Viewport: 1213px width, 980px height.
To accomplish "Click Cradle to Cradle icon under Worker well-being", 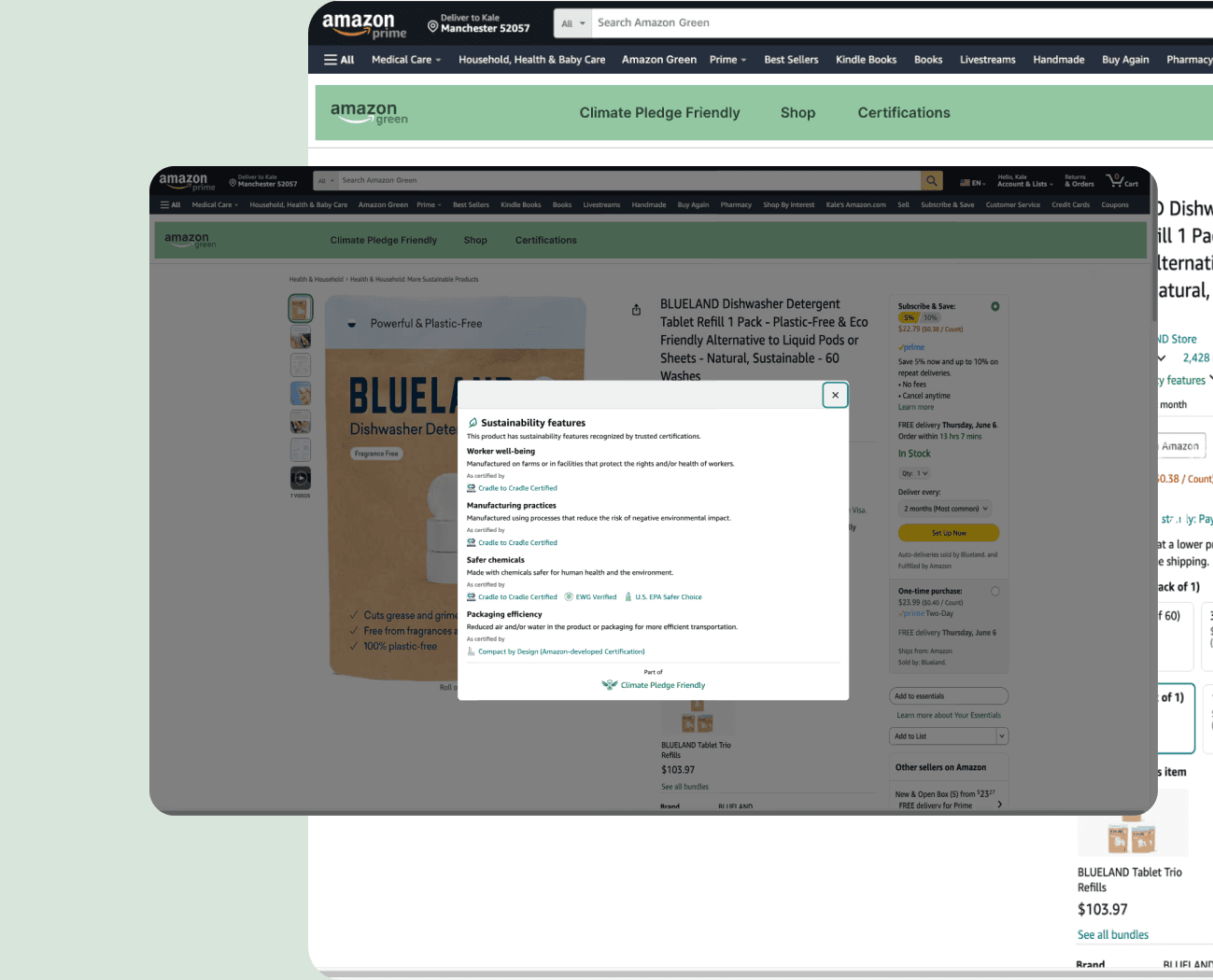I will 472,488.
